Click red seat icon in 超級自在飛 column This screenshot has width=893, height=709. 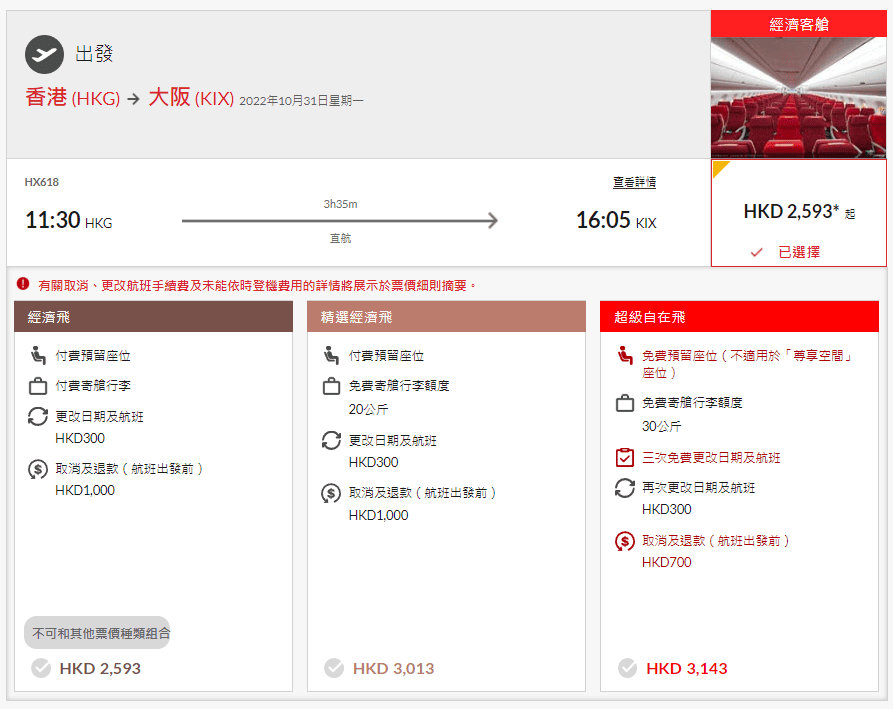tap(625, 355)
